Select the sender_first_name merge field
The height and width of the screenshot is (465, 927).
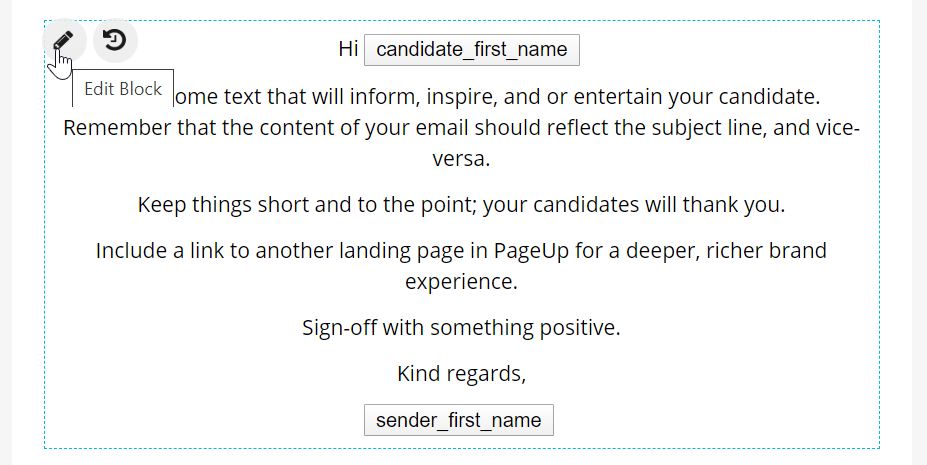pos(458,420)
